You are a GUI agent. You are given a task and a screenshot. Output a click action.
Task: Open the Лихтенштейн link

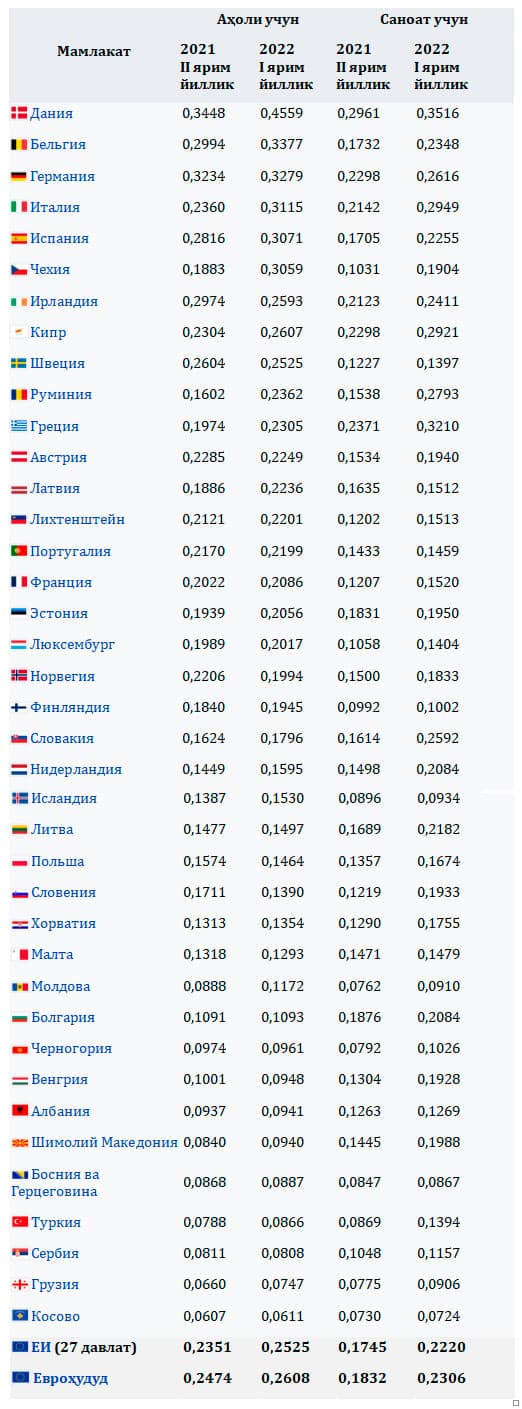pos(78,519)
